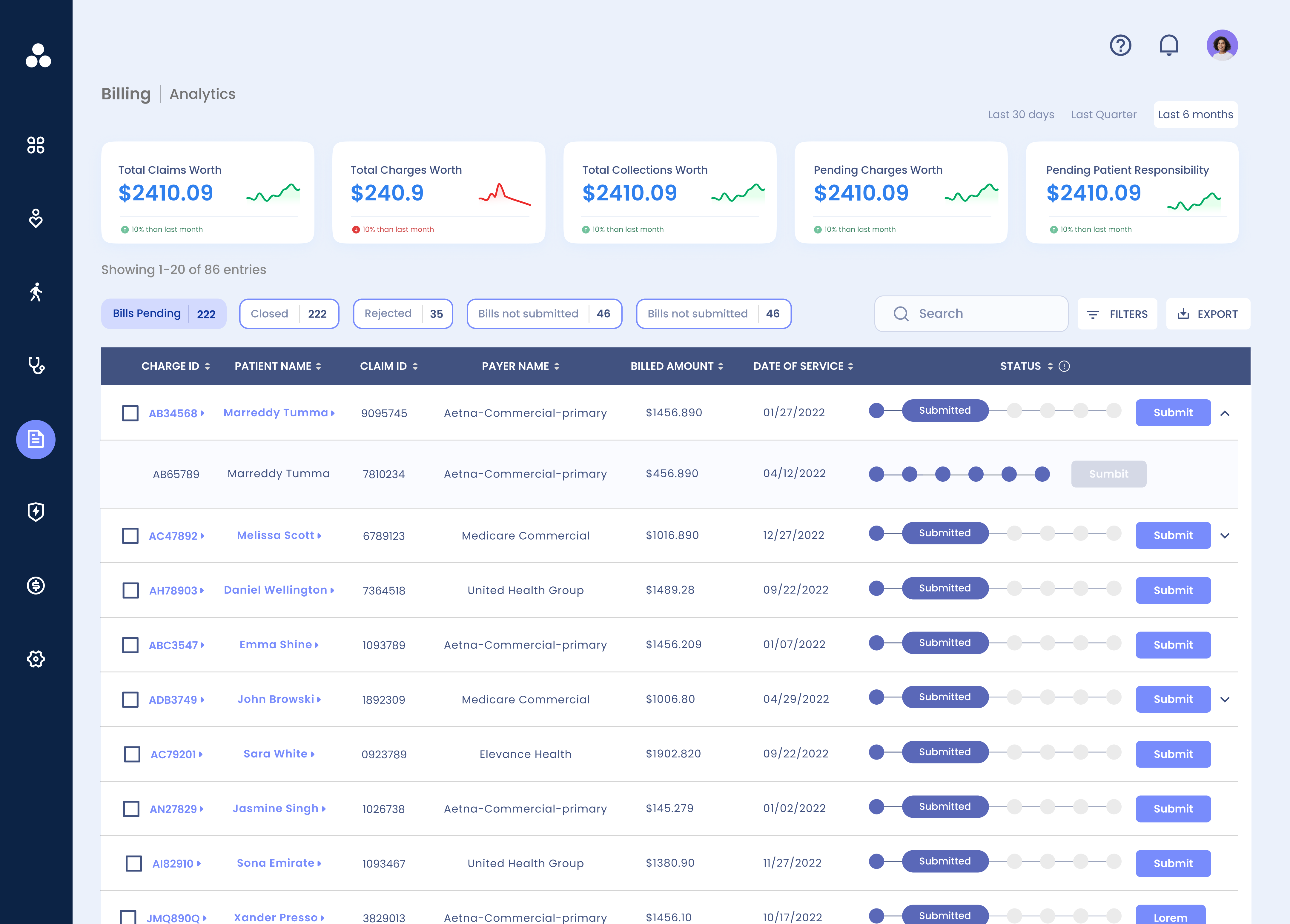Expand the ADB3749 John Browski row
1290x924 pixels.
pyautogui.click(x=1226, y=699)
